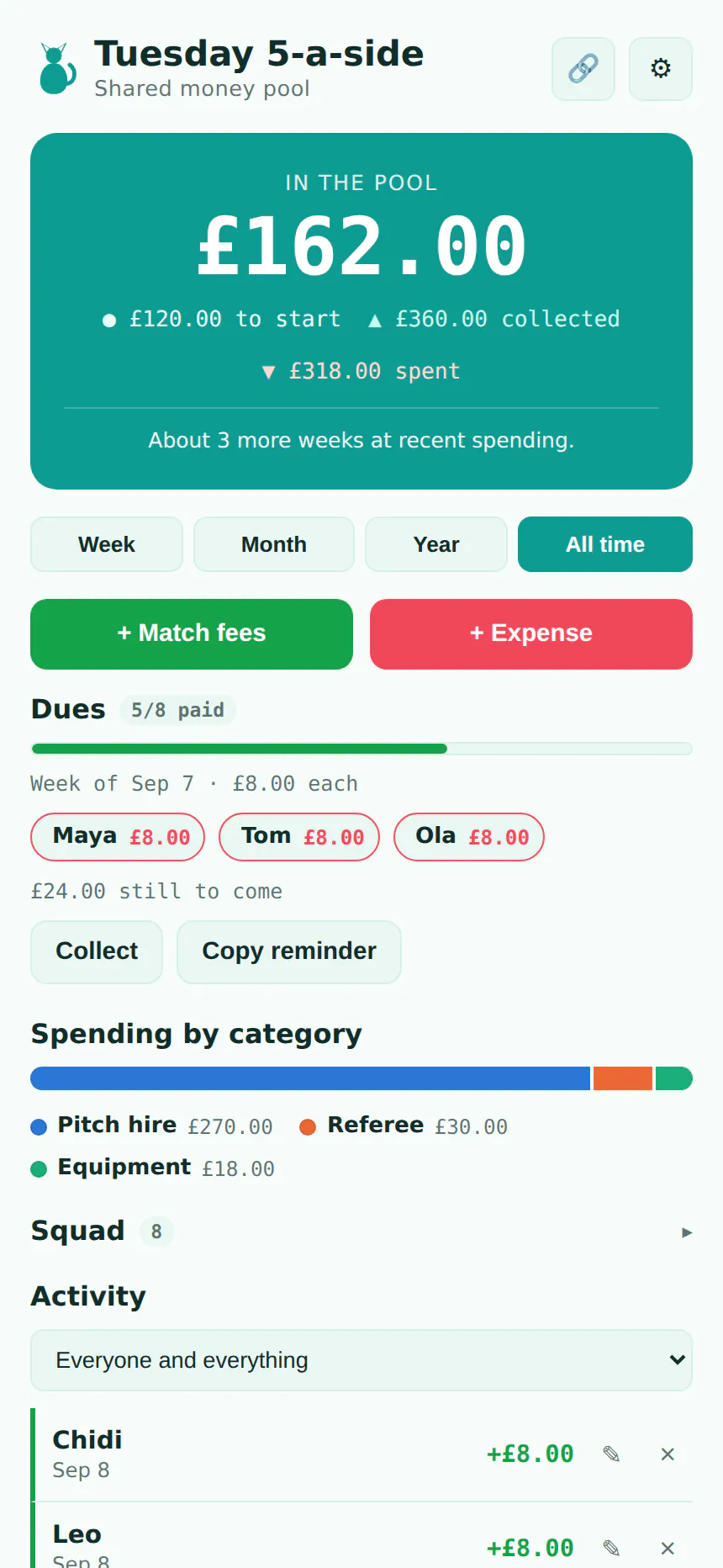Switch to the Month period tab
723x1568 pixels.
[274, 544]
